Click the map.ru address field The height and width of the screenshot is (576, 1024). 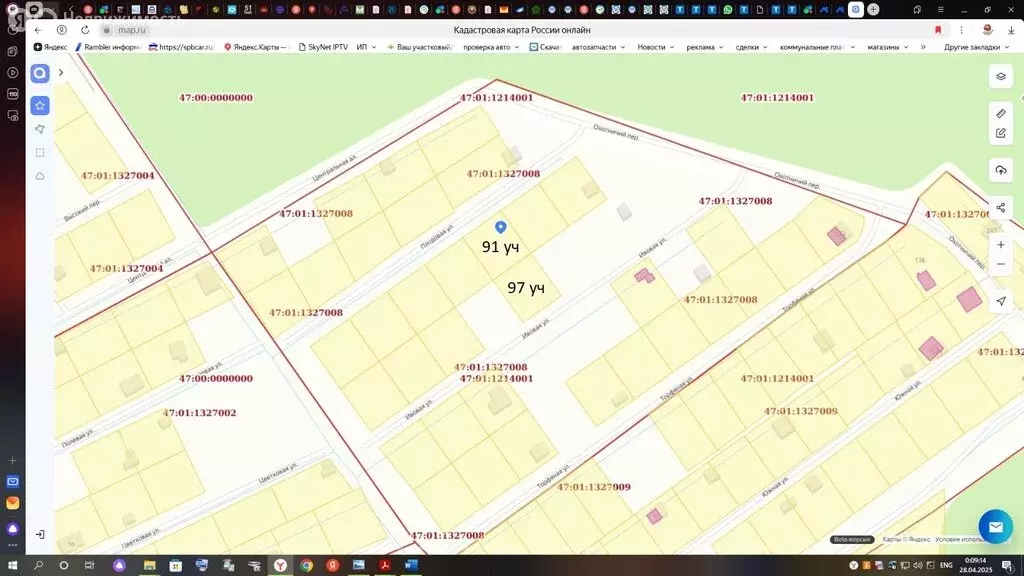tap(132, 30)
